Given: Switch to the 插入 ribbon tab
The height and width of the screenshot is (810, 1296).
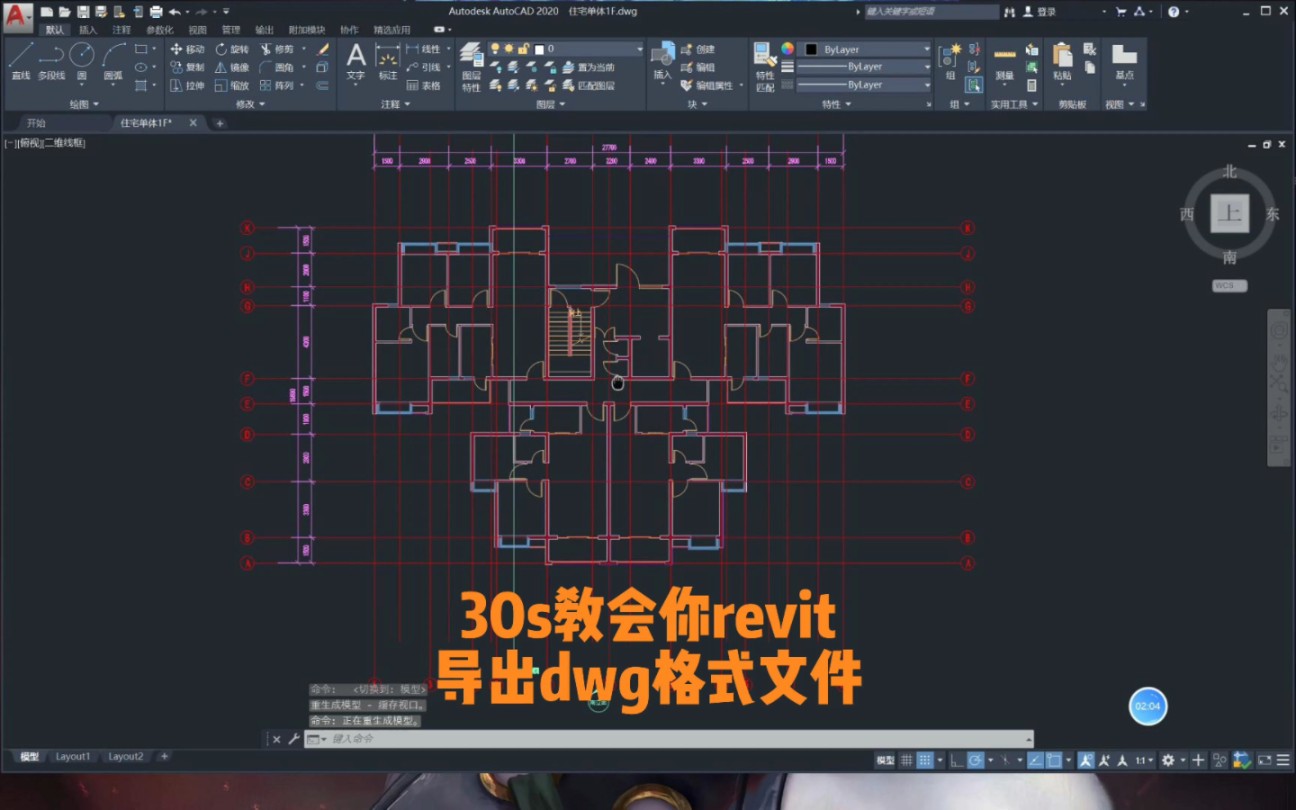Looking at the screenshot, I should click(x=88, y=29).
